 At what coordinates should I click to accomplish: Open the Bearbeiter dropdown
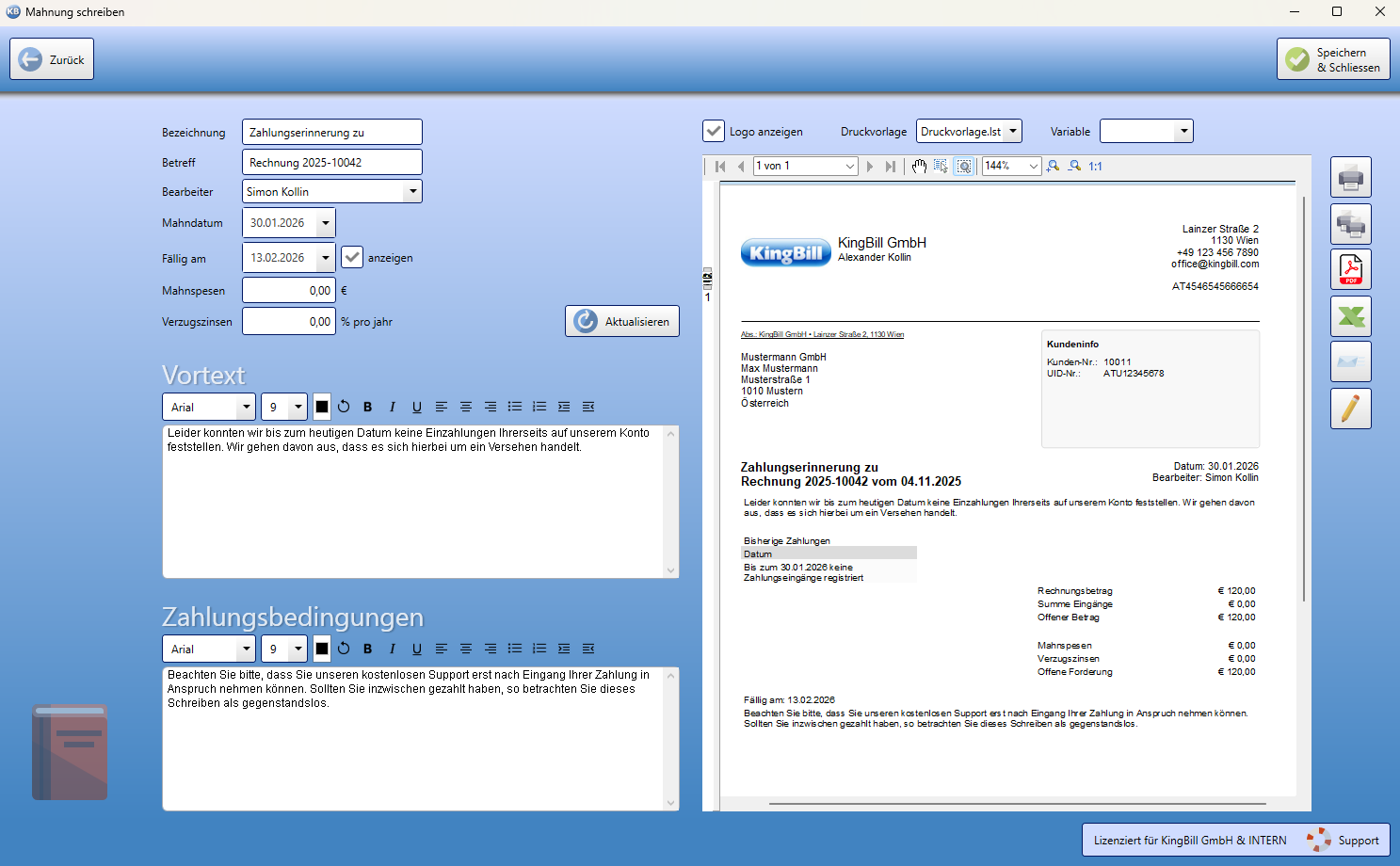(411, 192)
